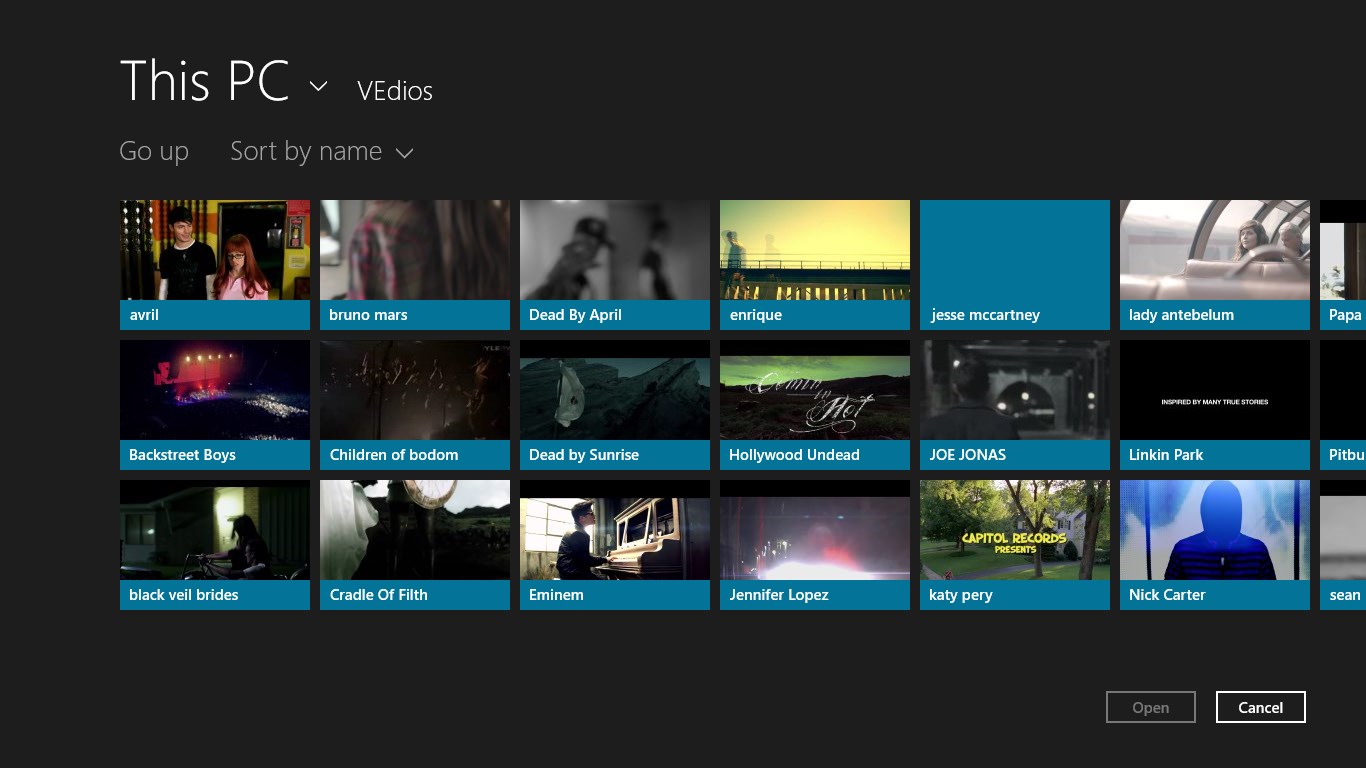Select the Children of bodom video
Screen dimensions: 1366x768
click(x=415, y=405)
